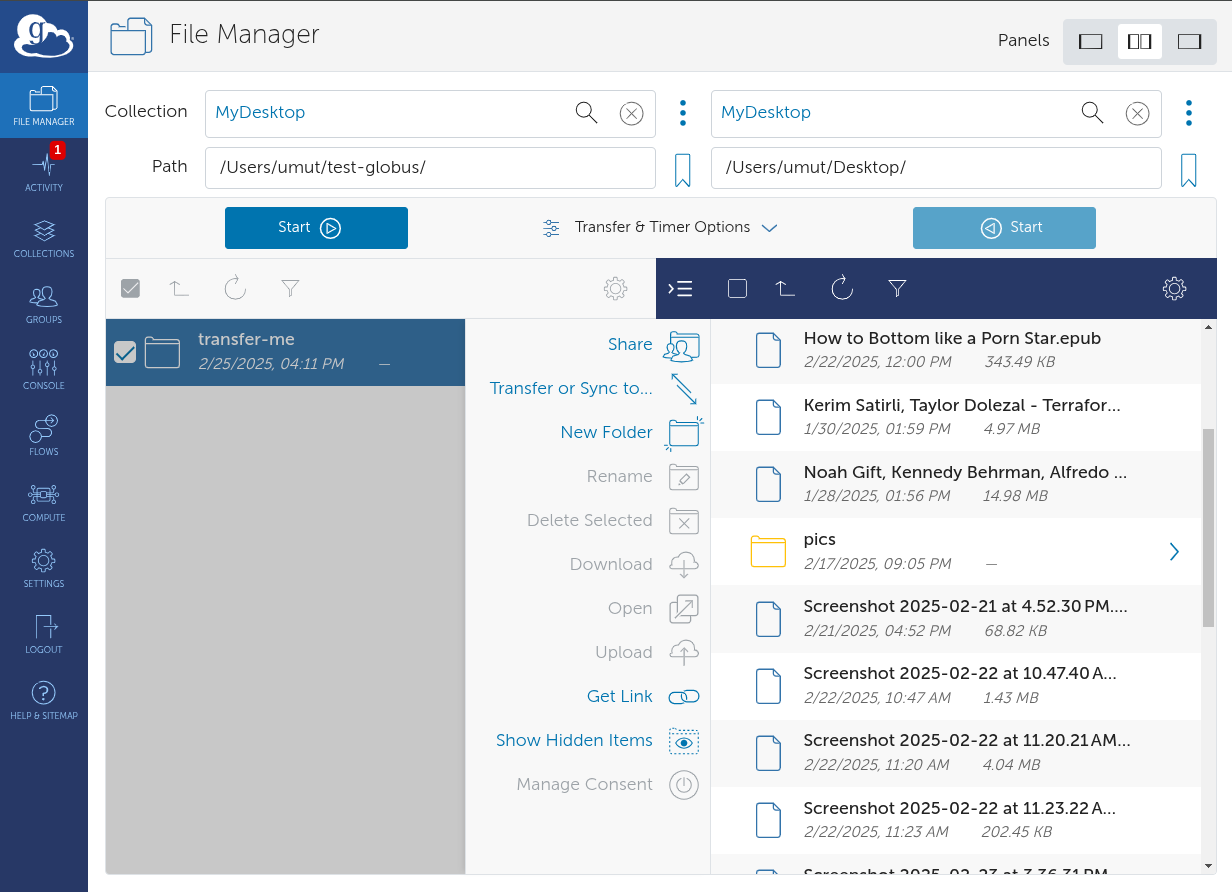Create a New Folder

630,433
